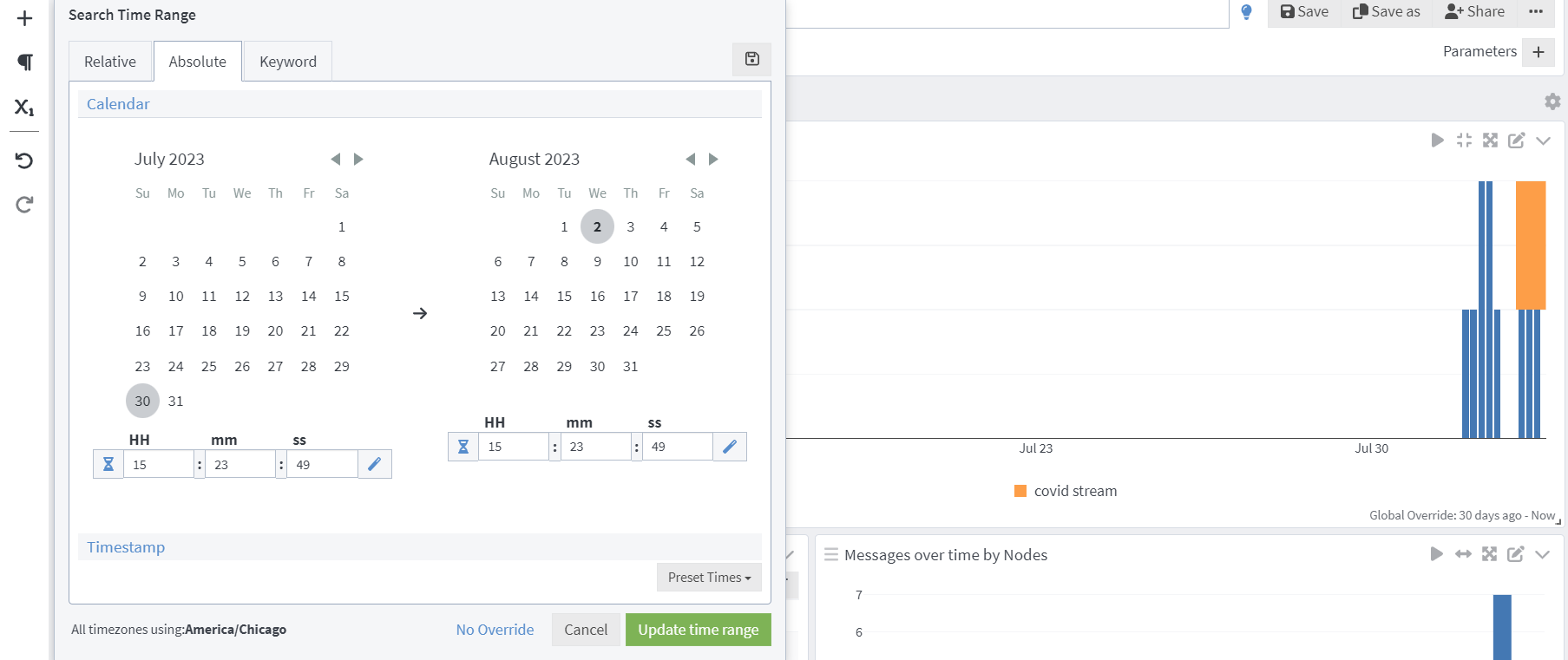1568x660 pixels.
Task: Open the Preset Times dropdown
Action: pos(709,578)
